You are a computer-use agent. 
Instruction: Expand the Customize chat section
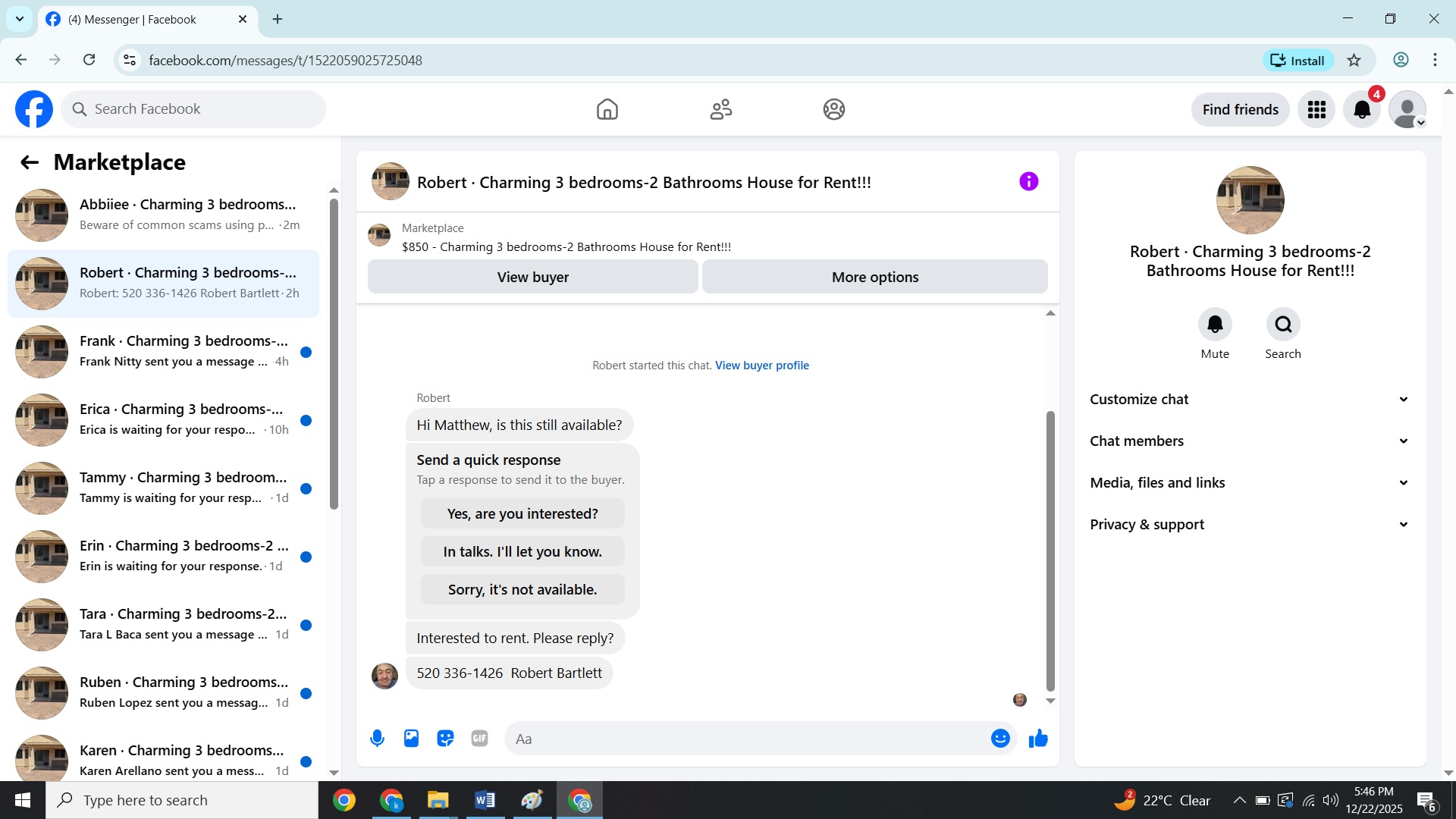pos(1250,400)
